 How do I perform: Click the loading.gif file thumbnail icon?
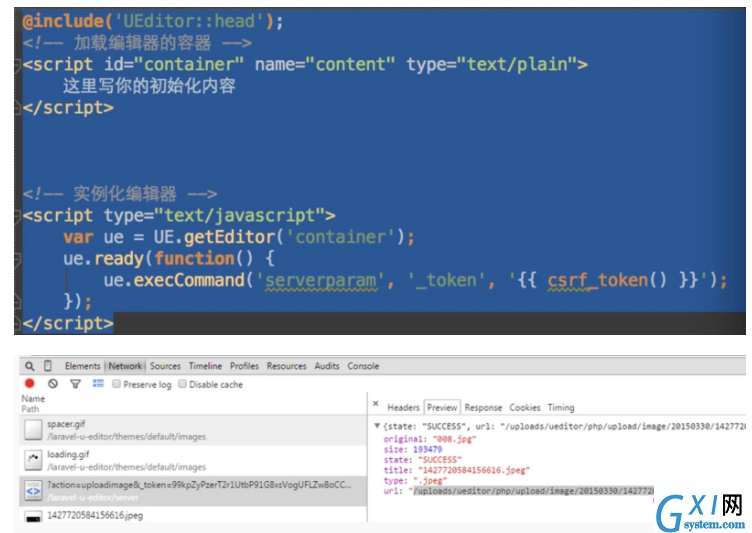point(33,460)
